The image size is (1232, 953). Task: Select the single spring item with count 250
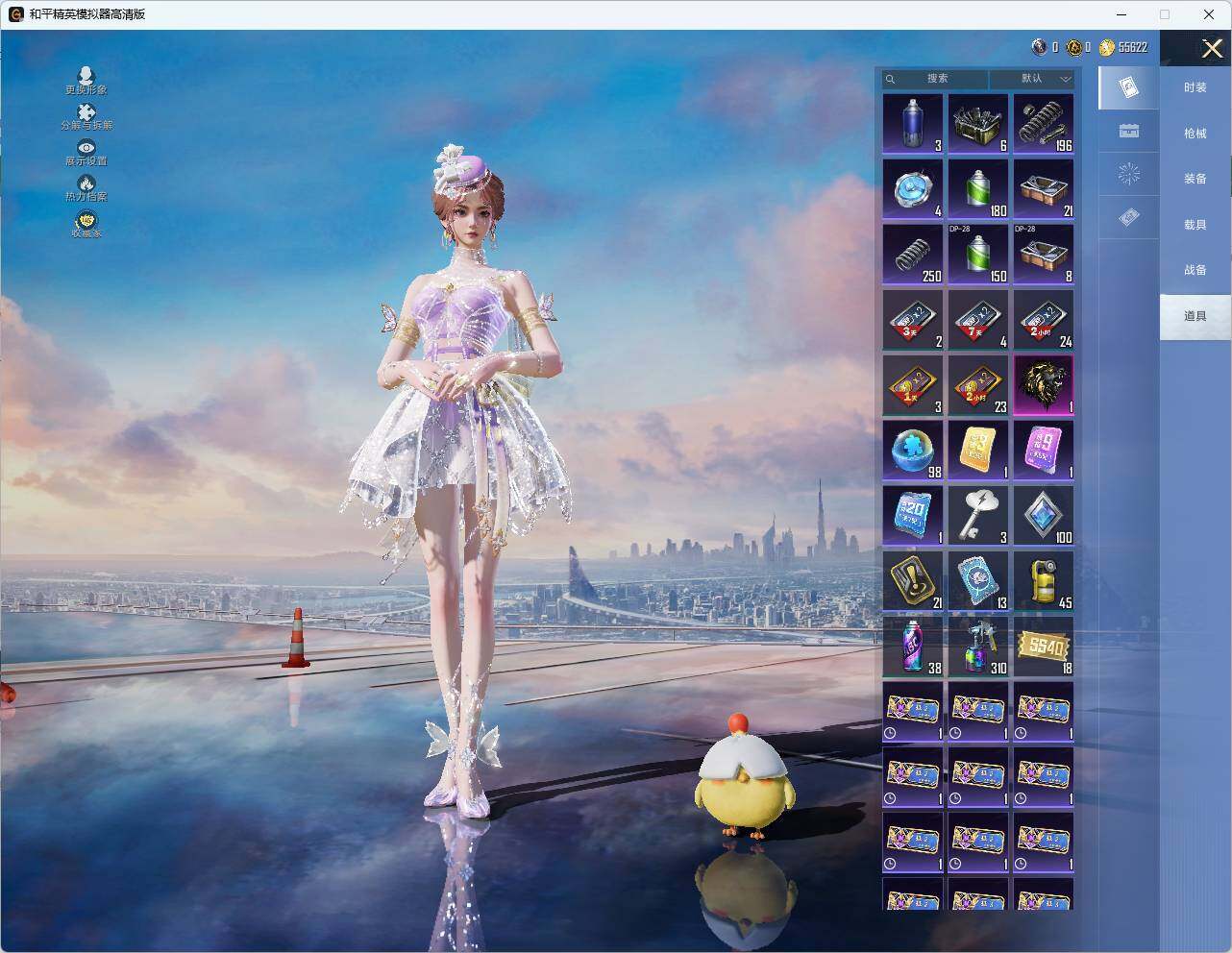[913, 255]
